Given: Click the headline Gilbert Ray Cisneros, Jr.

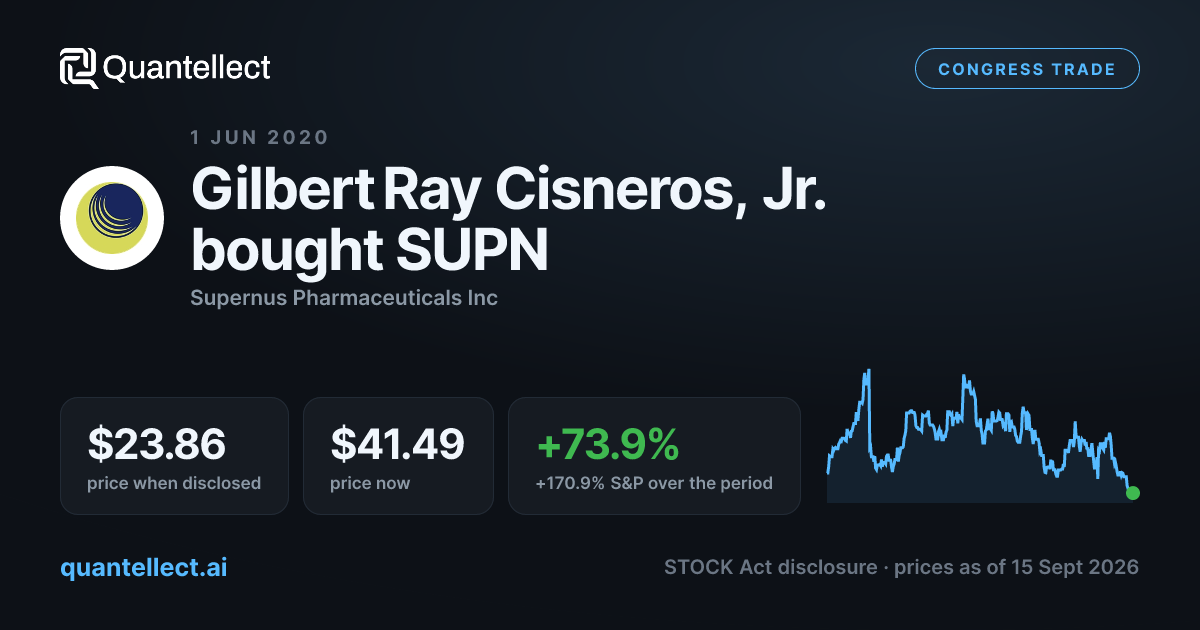Looking at the screenshot, I should (x=510, y=186).
